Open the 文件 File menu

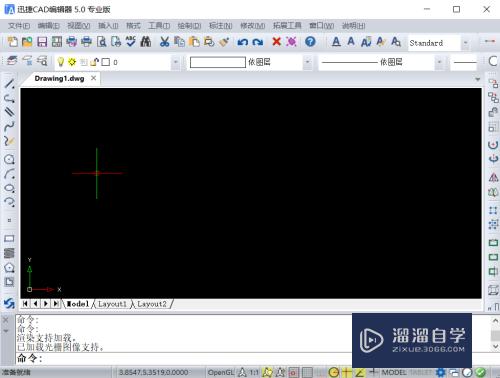pos(19,26)
